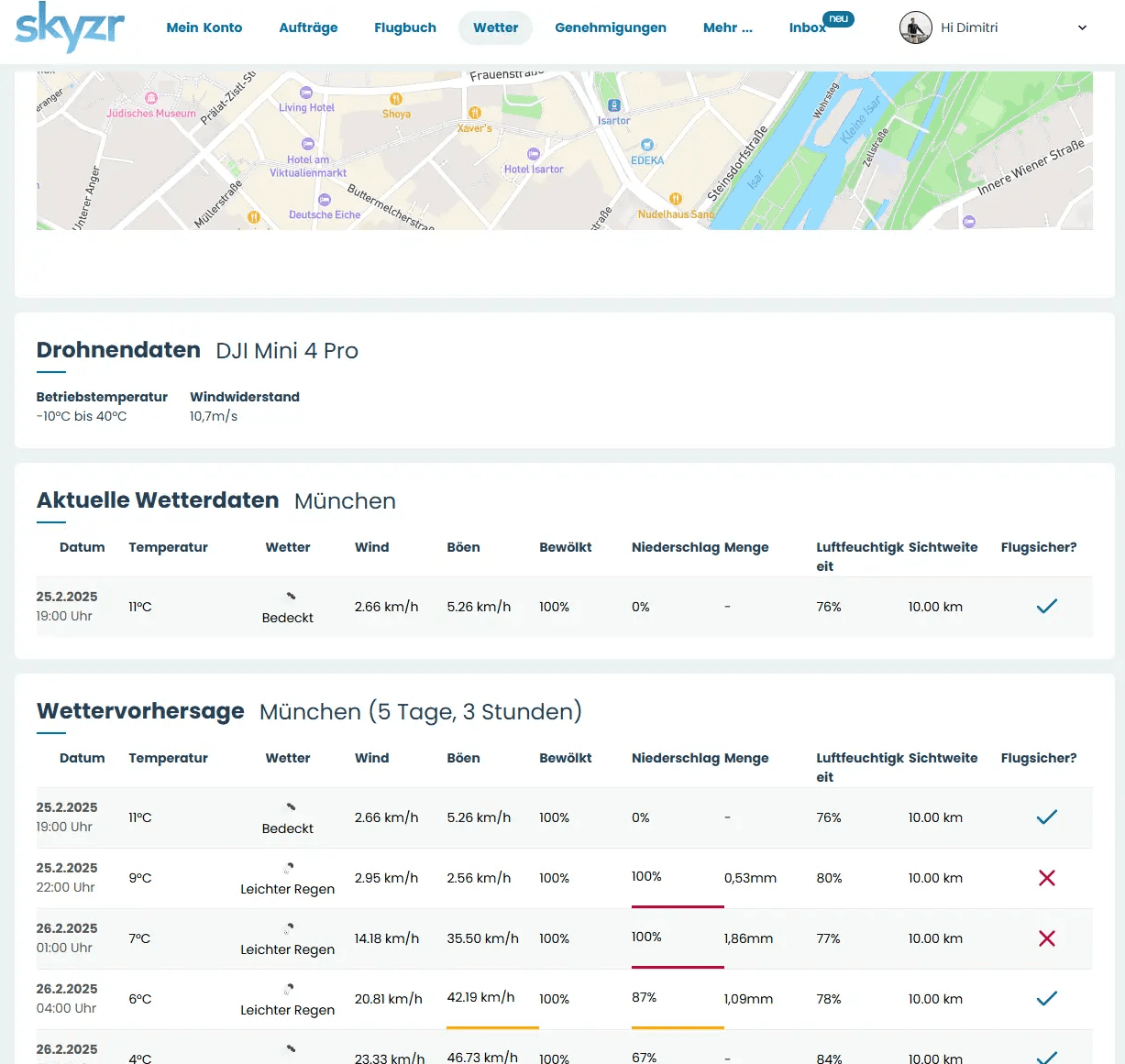Click the user avatar picture
This screenshot has width=1125, height=1064.
click(x=916, y=27)
